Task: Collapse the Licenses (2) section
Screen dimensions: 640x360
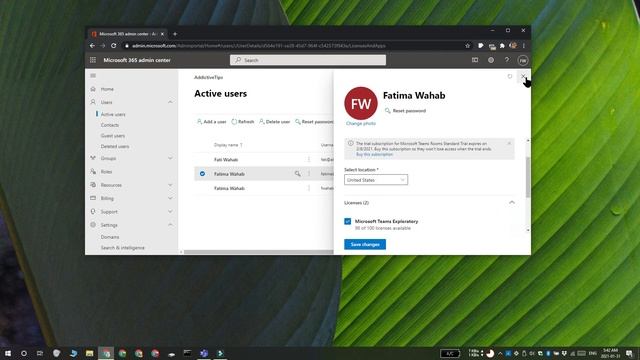Action: click(512, 202)
